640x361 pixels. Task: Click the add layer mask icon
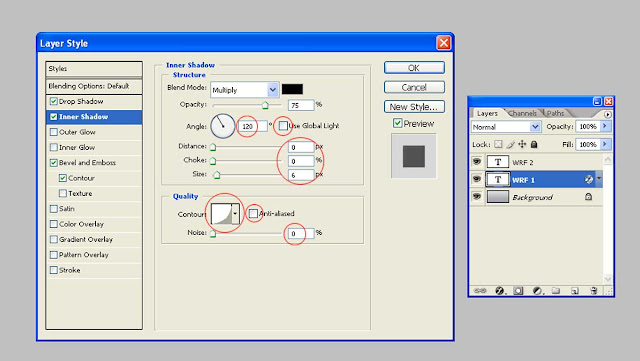click(518, 291)
